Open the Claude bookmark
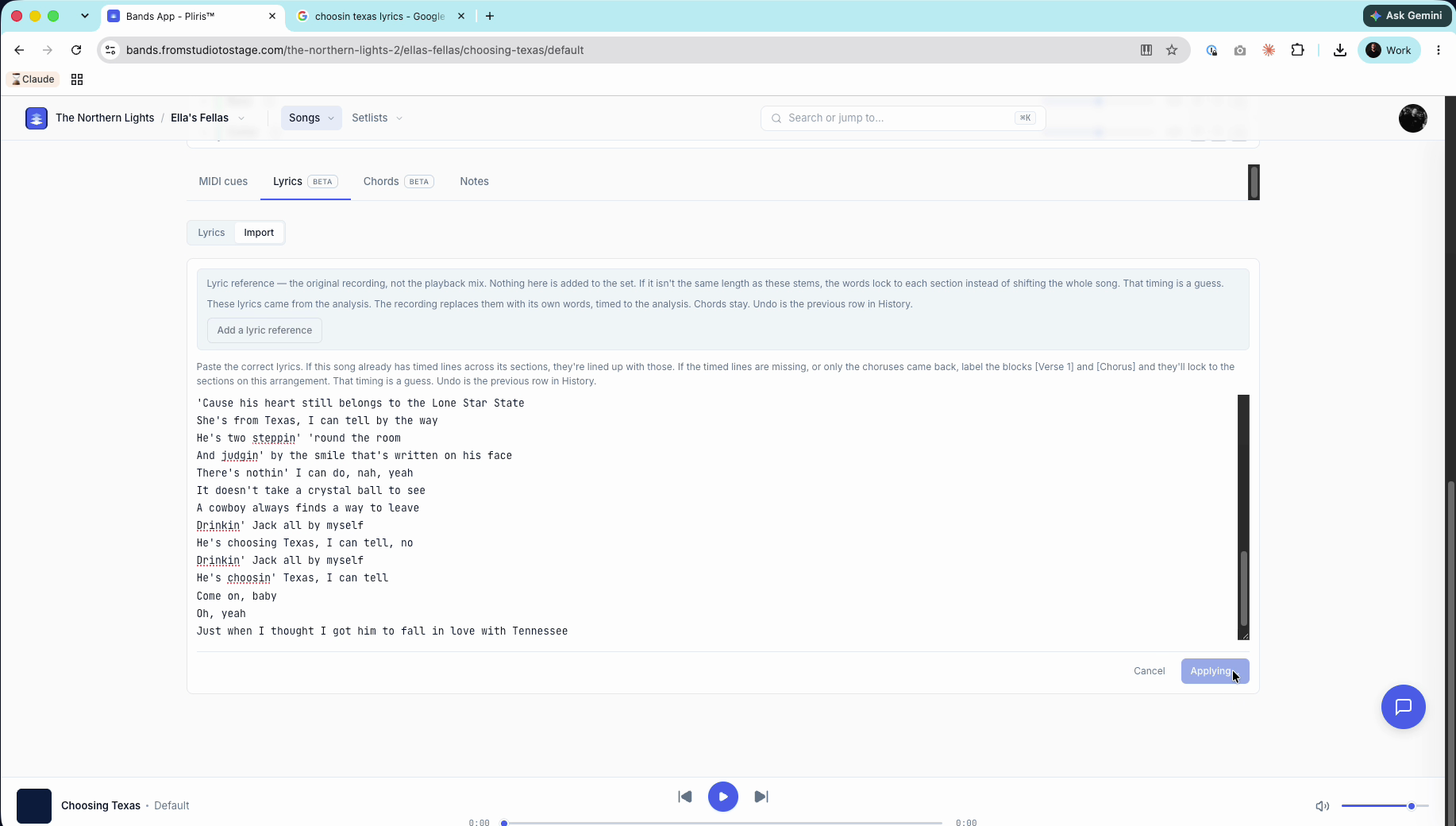This screenshot has height=826, width=1456. pyautogui.click(x=33, y=79)
